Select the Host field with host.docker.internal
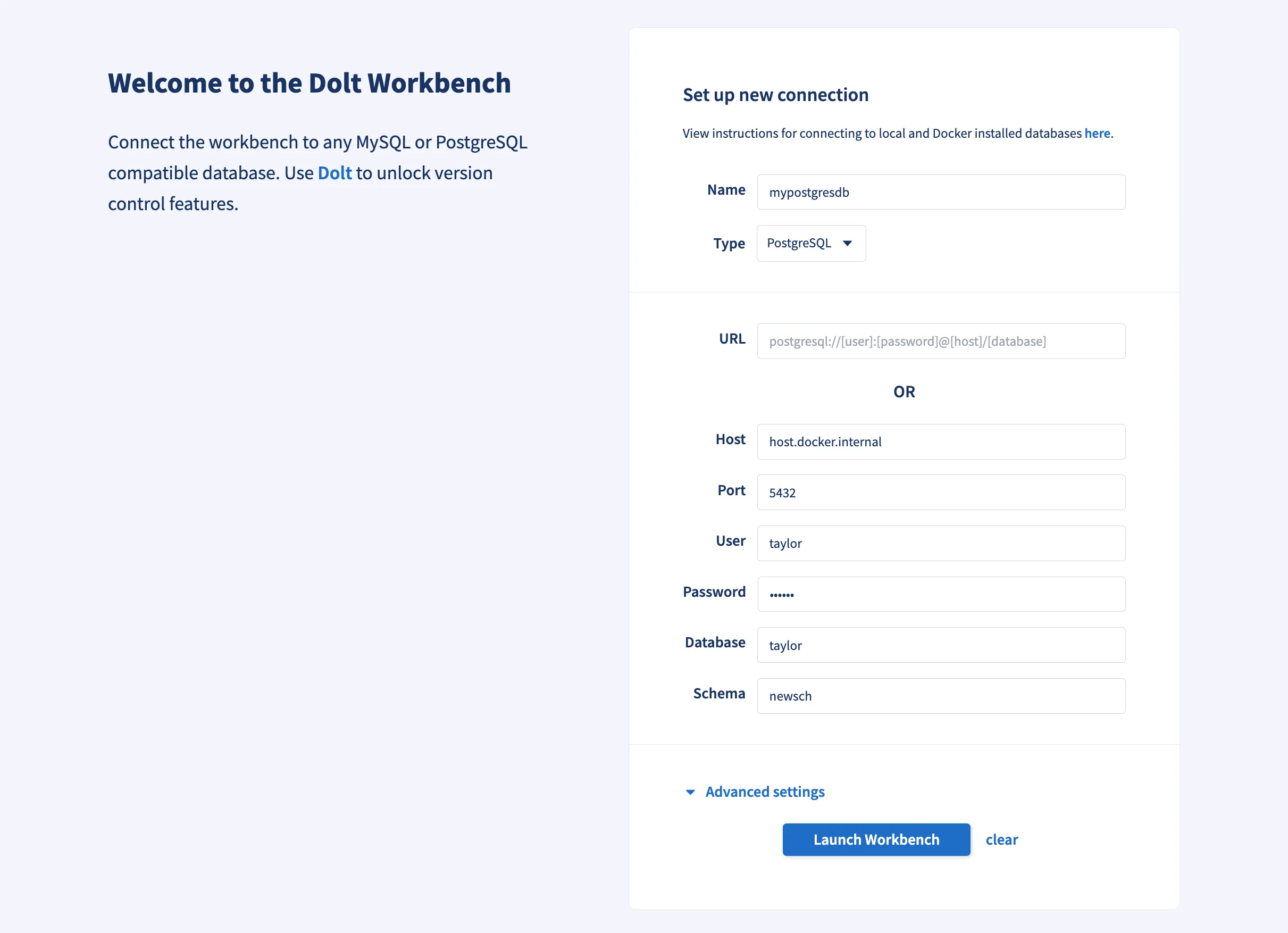The image size is (1288, 933). (940, 441)
